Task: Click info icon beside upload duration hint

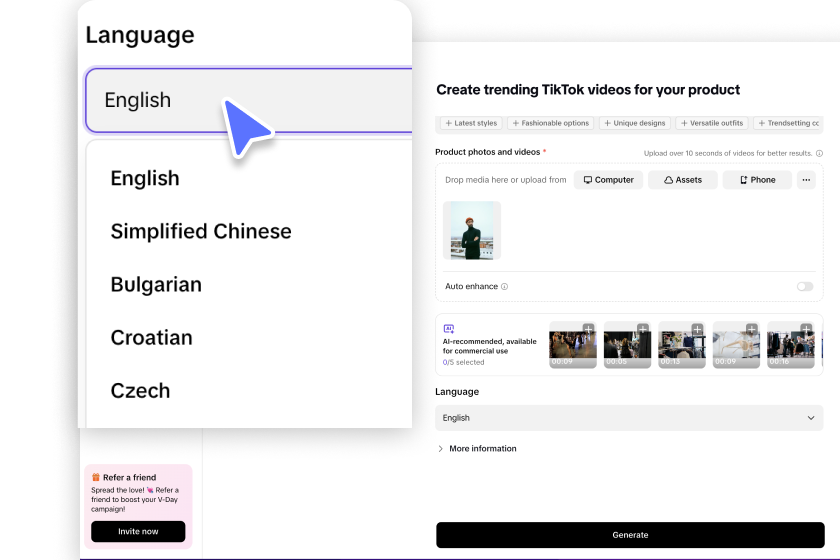Action: 819,153
